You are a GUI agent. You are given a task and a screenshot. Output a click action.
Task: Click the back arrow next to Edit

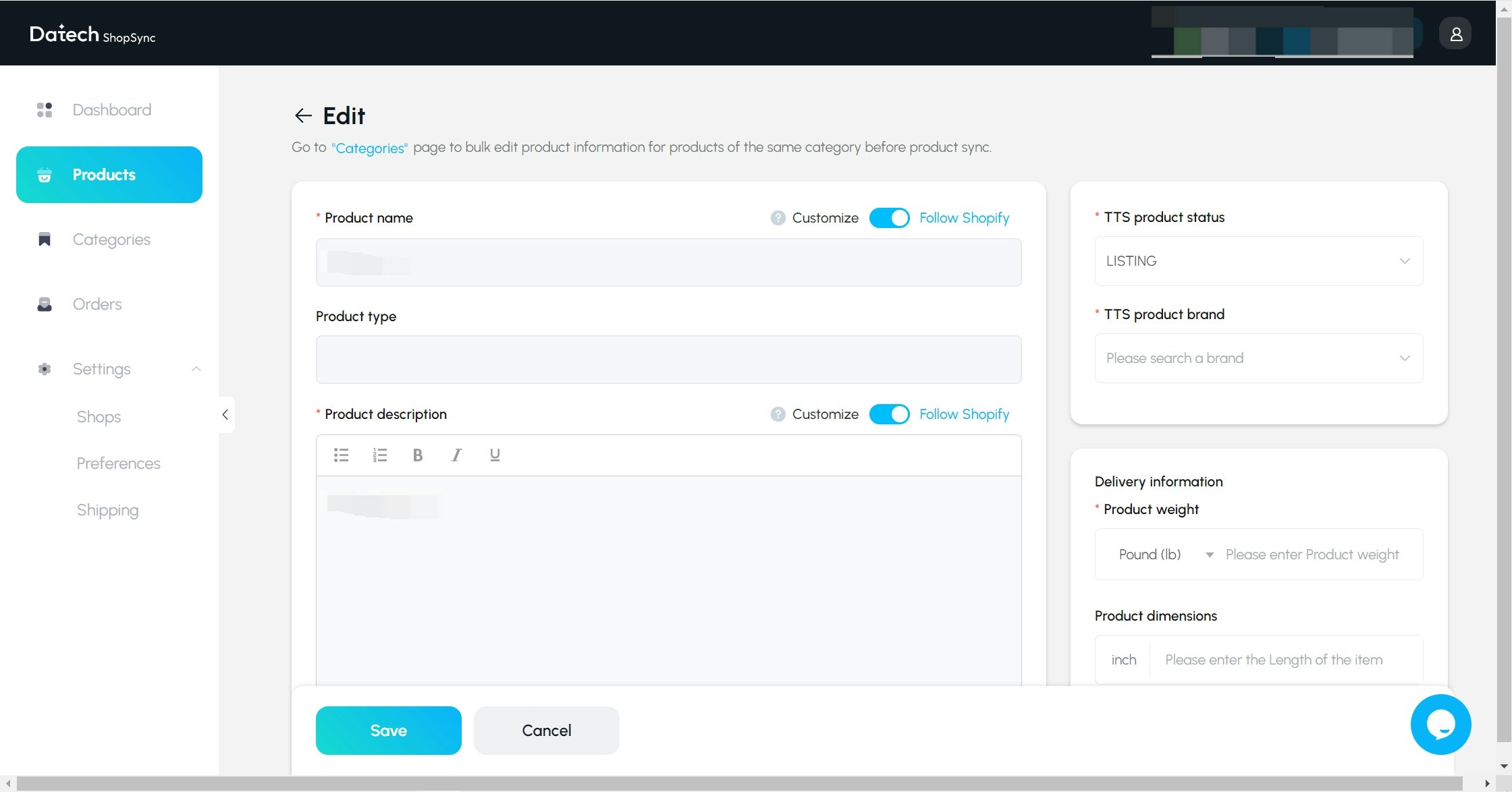tap(303, 116)
